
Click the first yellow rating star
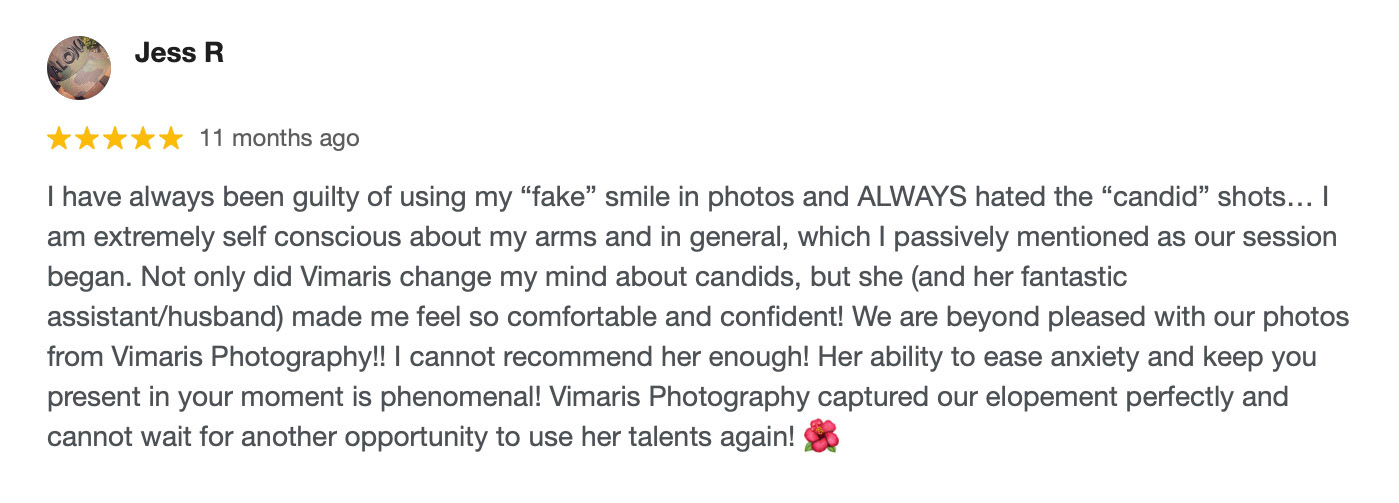(59, 138)
